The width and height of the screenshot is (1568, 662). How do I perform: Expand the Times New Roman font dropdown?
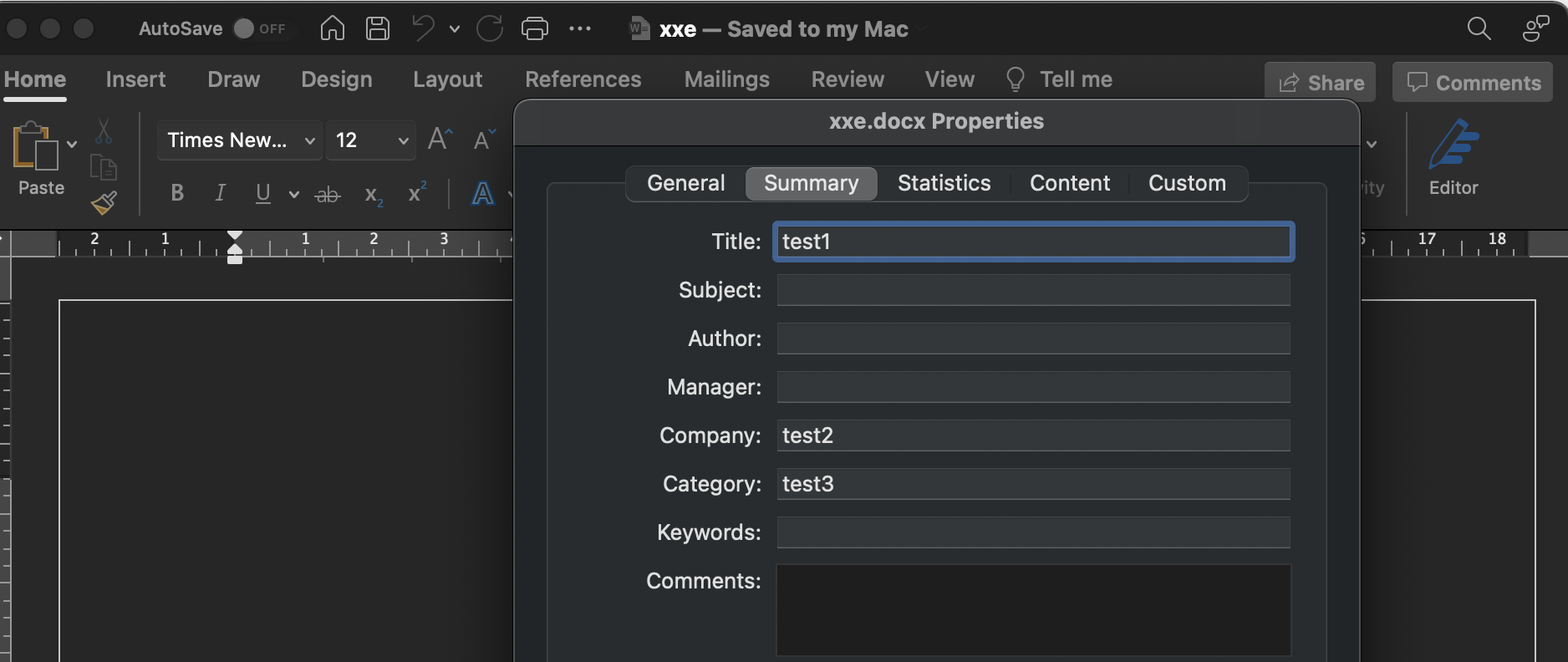pyautogui.click(x=309, y=140)
